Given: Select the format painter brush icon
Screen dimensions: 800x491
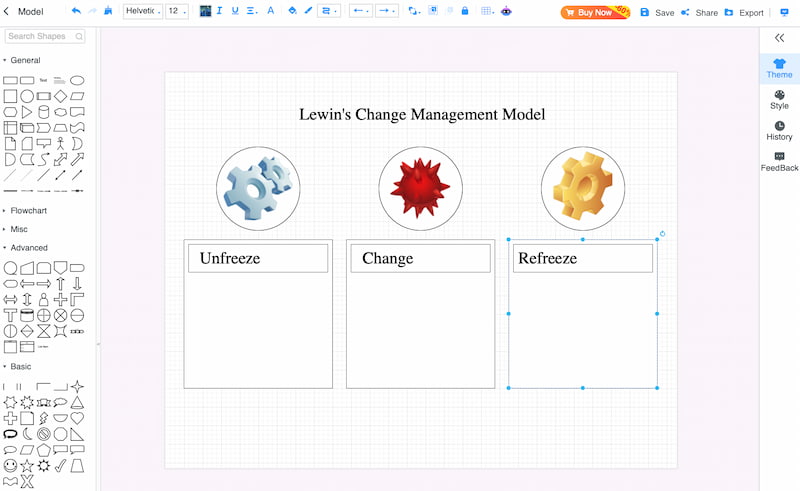Looking at the screenshot, I should 108,11.
